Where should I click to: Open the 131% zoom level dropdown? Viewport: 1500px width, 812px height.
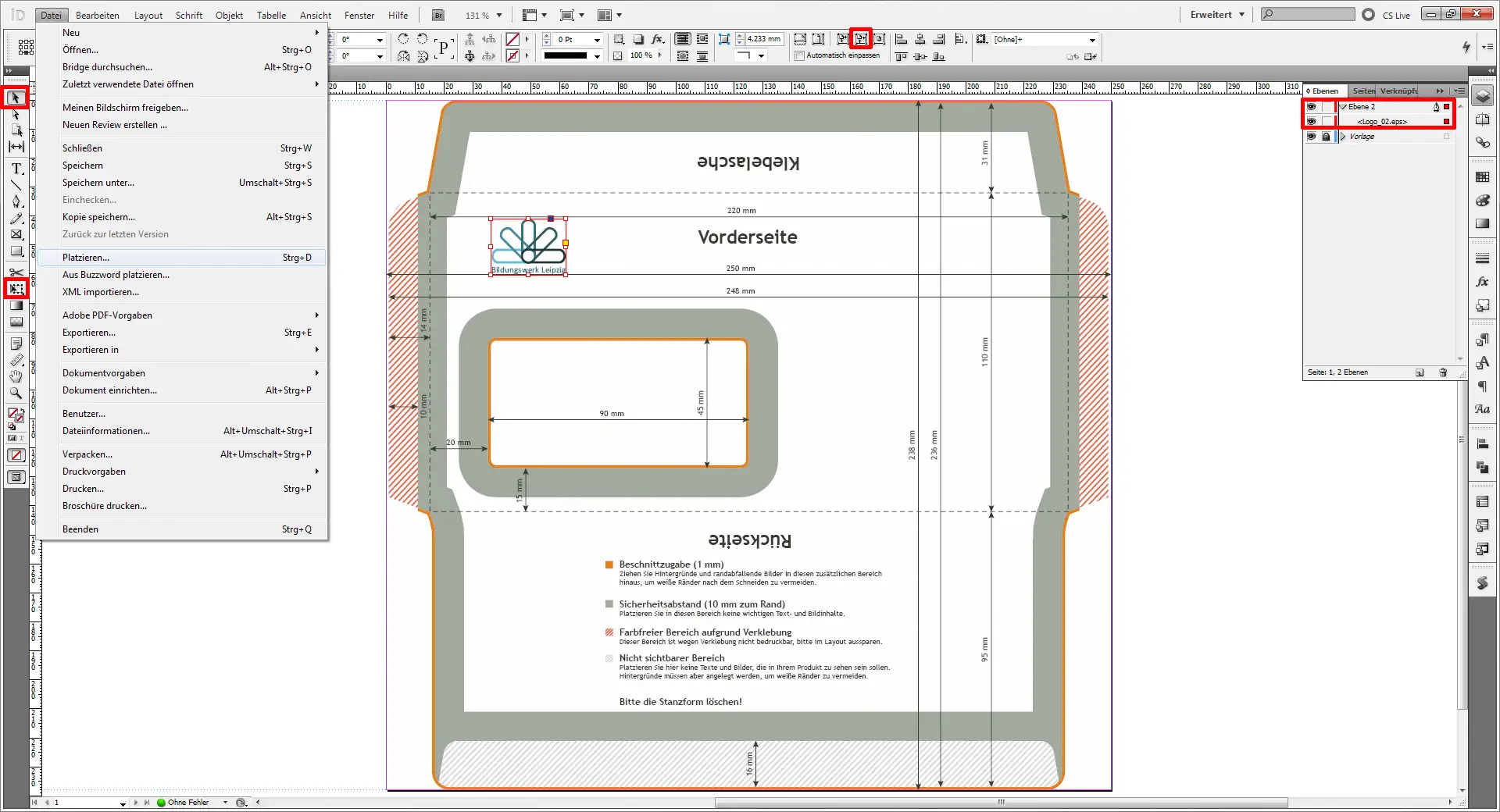pos(498,15)
